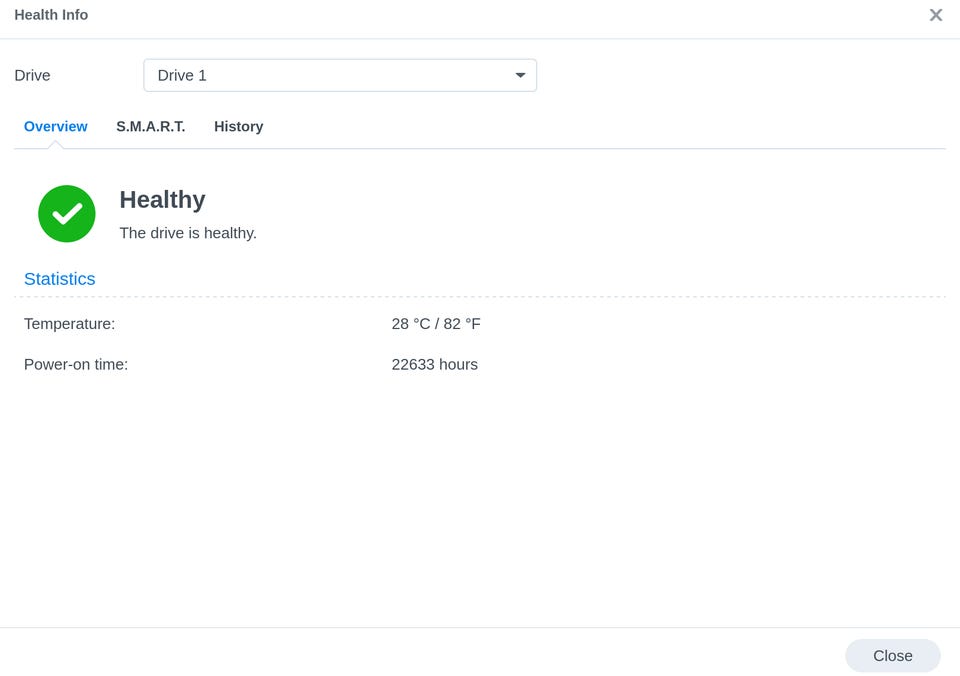Click the Health Info dialog title
960x676 pixels.
pos(51,15)
